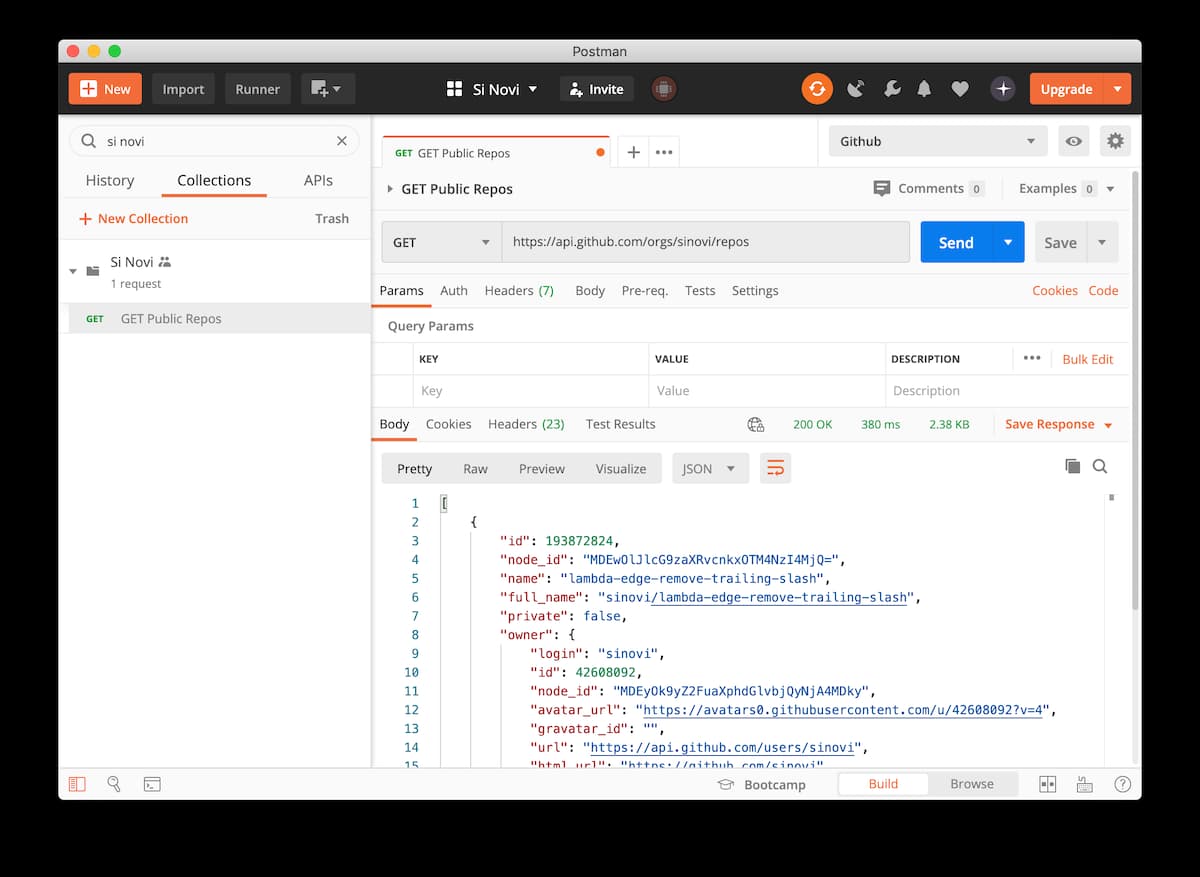Open the help question mark icon
Screen dimensions: 1200x877
coord(1123,784)
